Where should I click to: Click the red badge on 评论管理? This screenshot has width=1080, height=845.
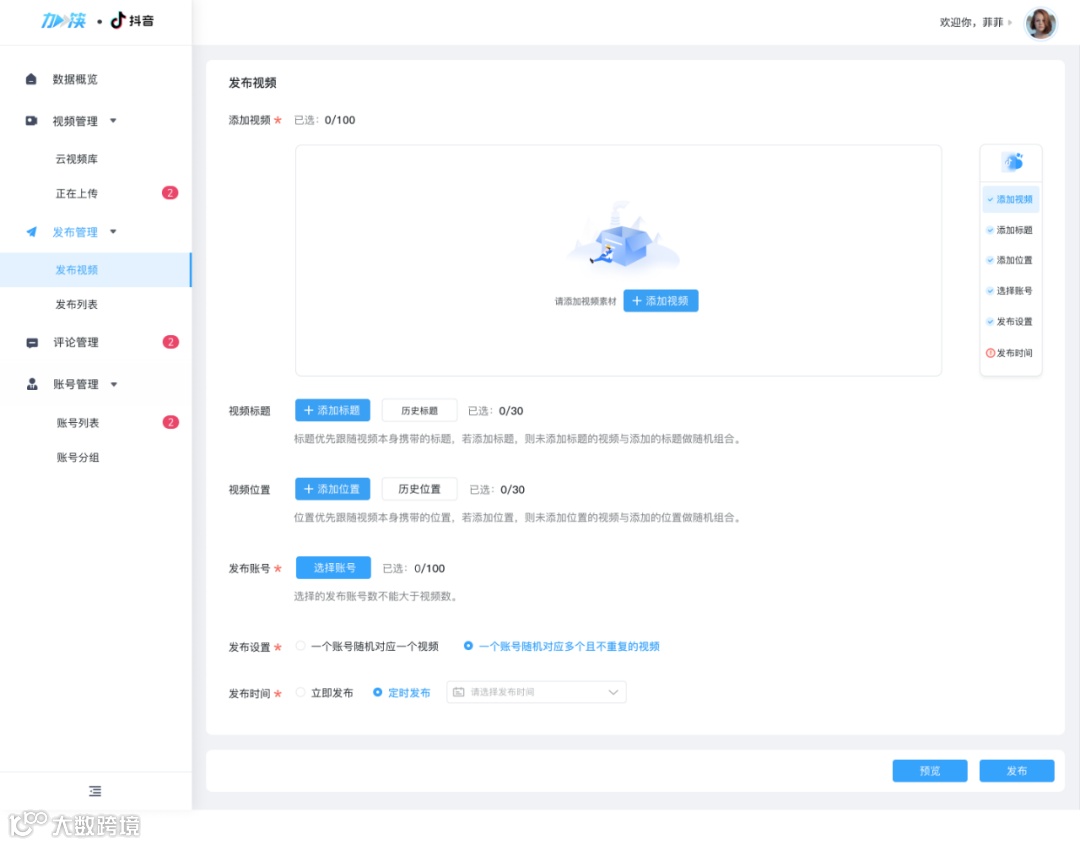(x=170, y=342)
